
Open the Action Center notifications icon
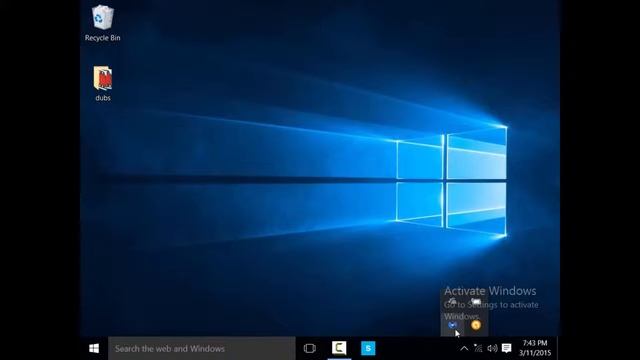tap(507, 348)
